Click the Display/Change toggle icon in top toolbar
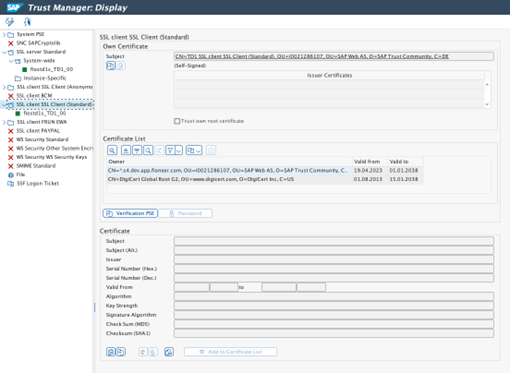The image size is (510, 373). point(9,22)
